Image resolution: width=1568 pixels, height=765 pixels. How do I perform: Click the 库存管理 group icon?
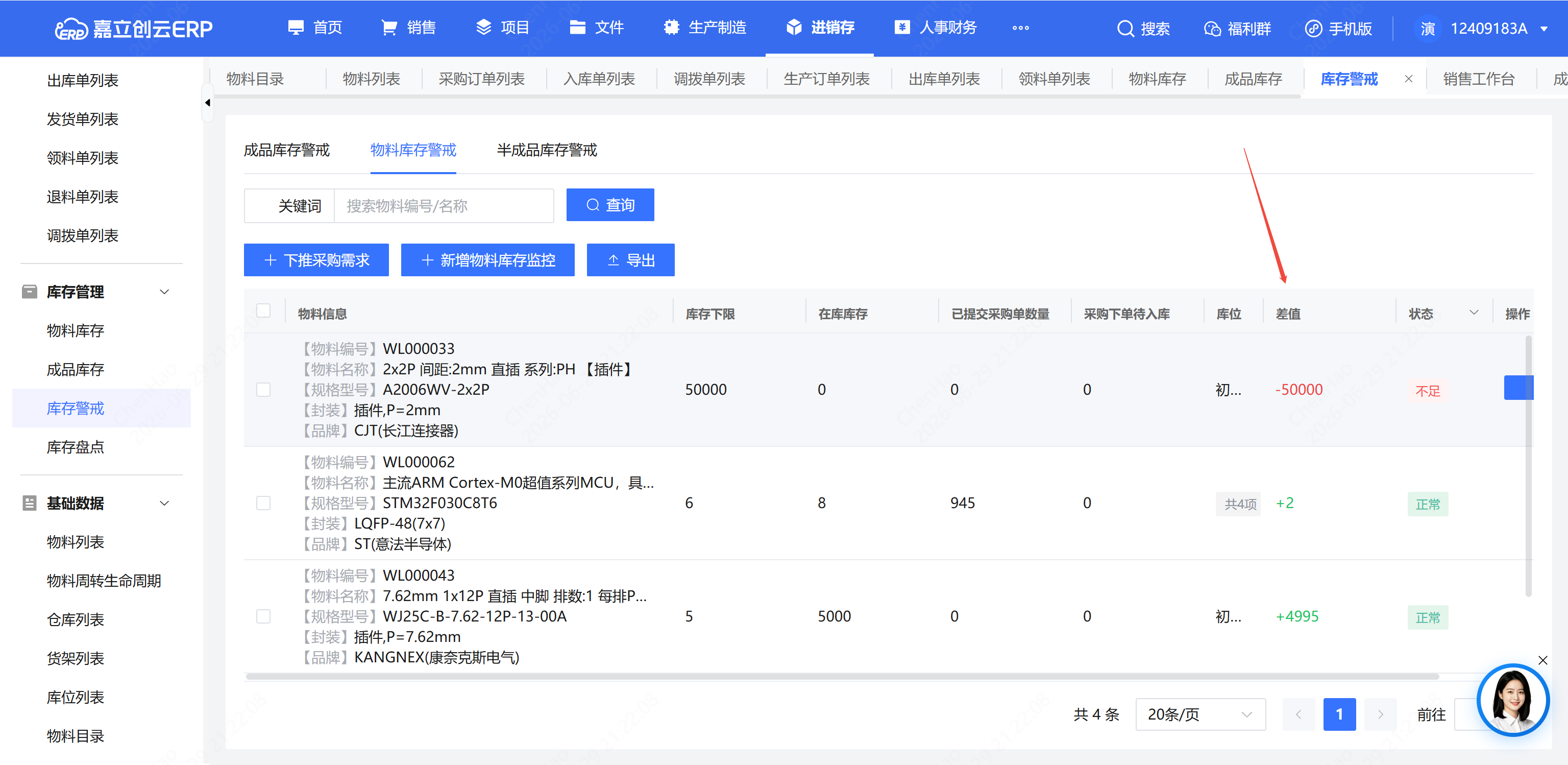pyautogui.click(x=29, y=292)
